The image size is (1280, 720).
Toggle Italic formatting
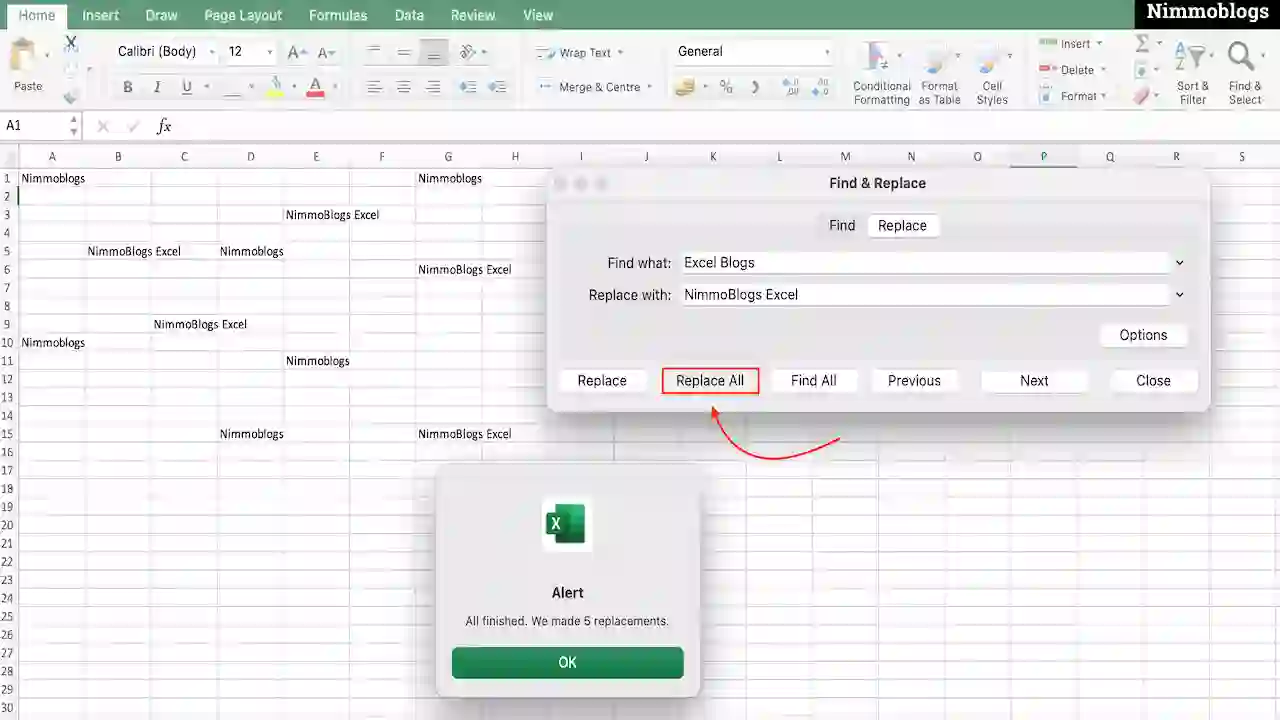(x=157, y=87)
